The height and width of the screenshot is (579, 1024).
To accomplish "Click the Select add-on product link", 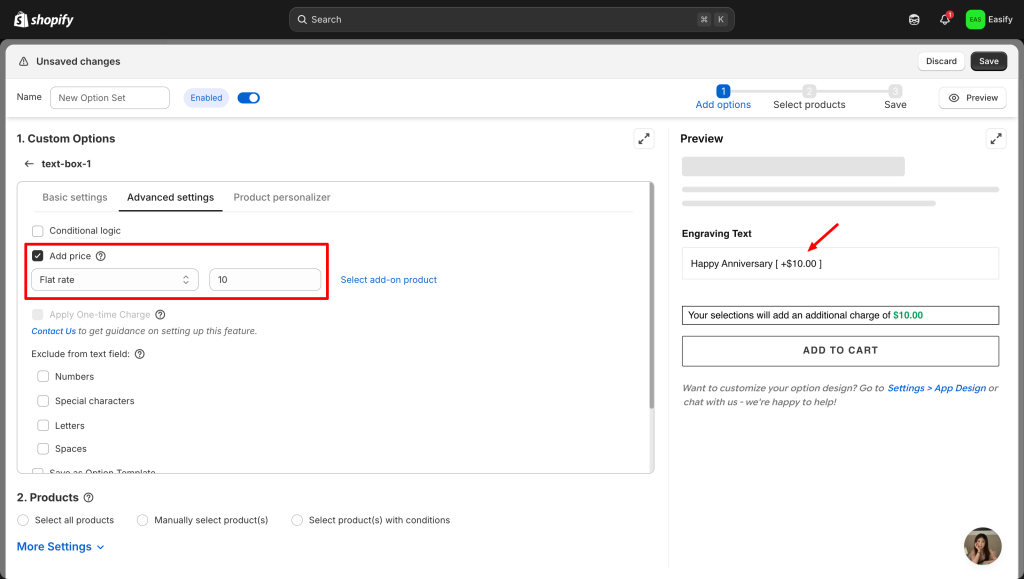I will point(388,280).
